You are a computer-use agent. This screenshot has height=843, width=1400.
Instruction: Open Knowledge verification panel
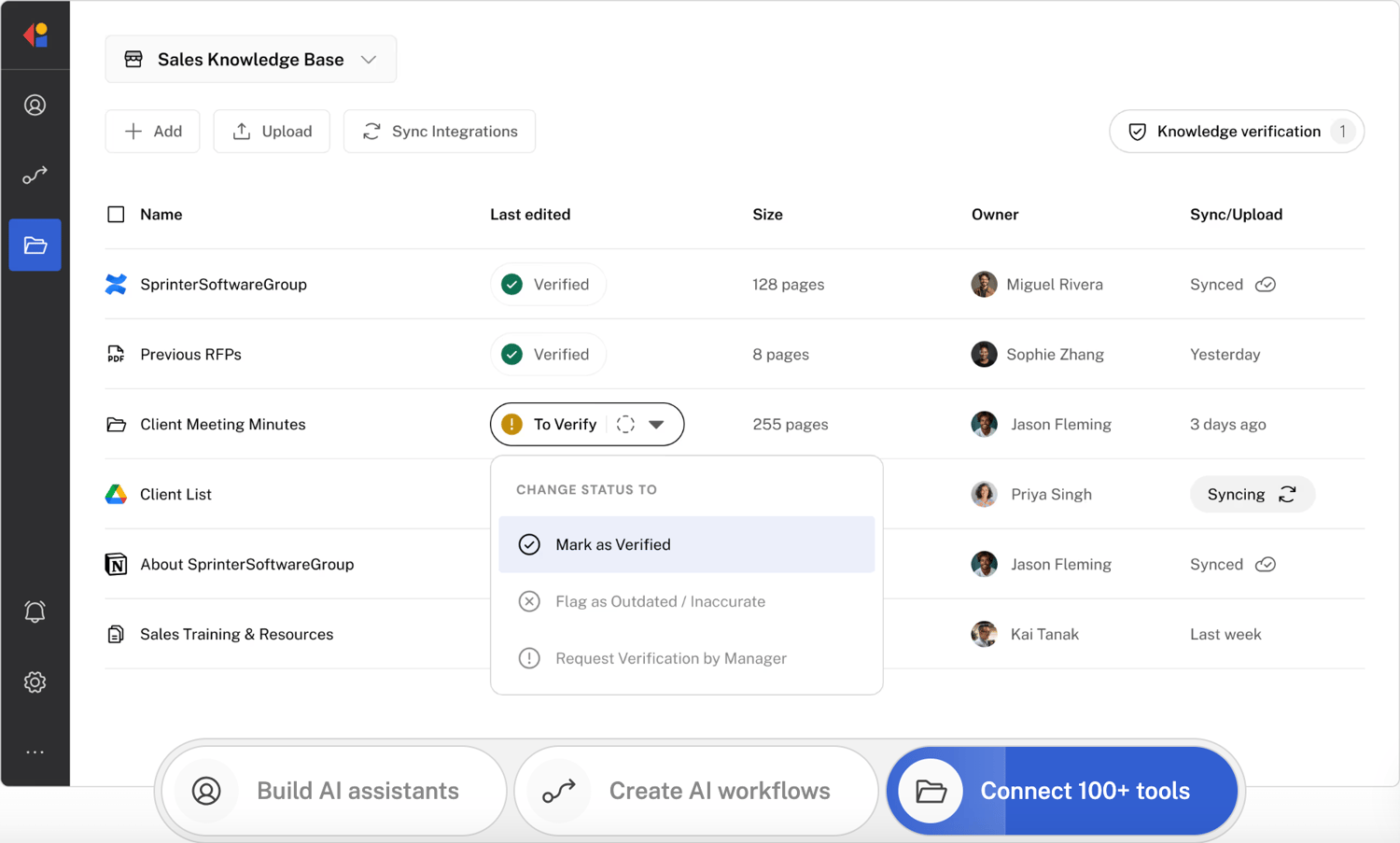(x=1236, y=132)
